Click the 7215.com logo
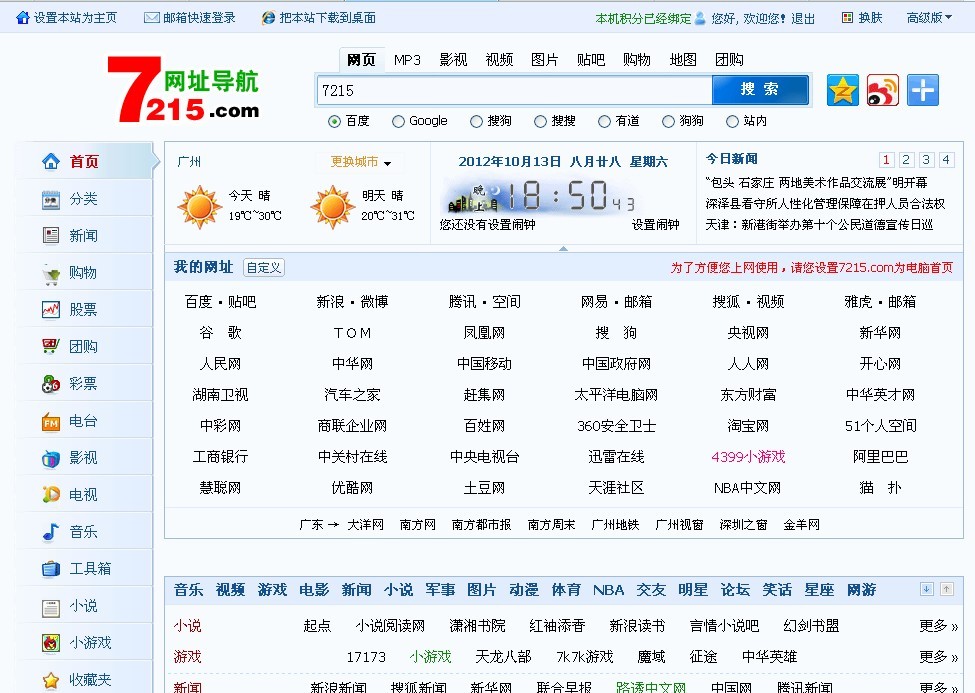This screenshot has width=975, height=693. click(183, 90)
